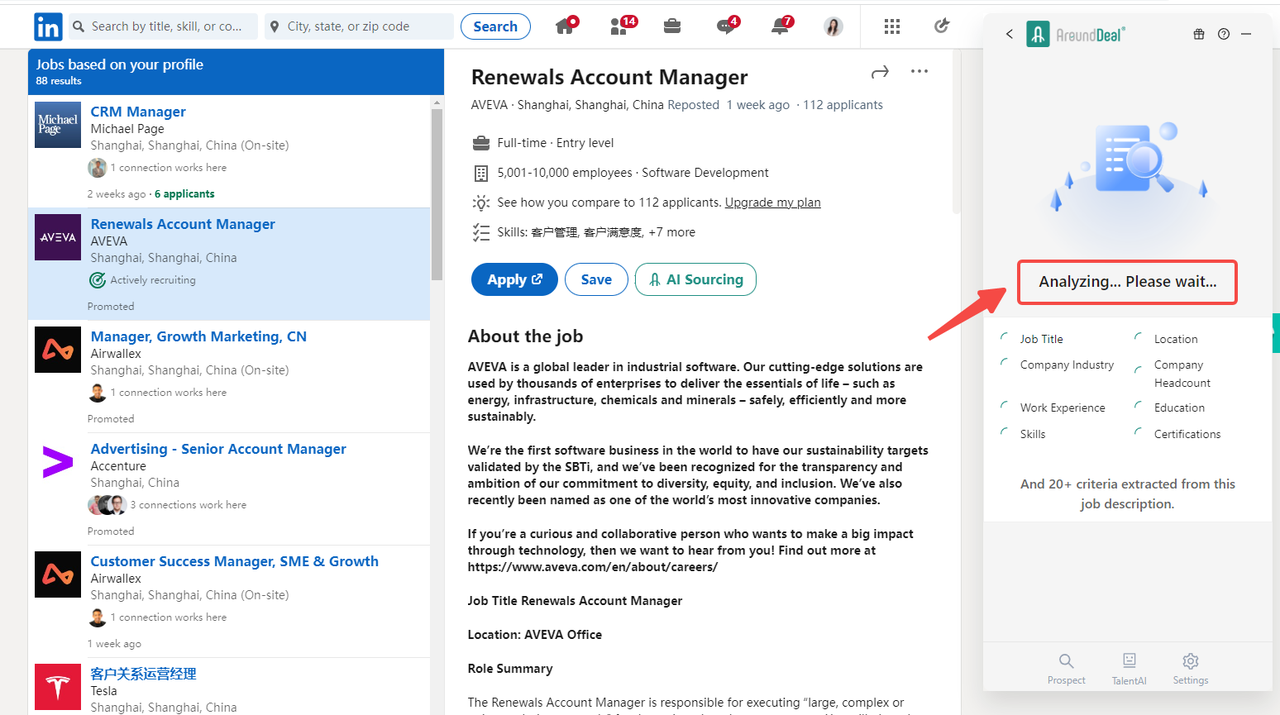This screenshot has height=715, width=1280.
Task: Open the apps grid icon
Action: (x=892, y=27)
